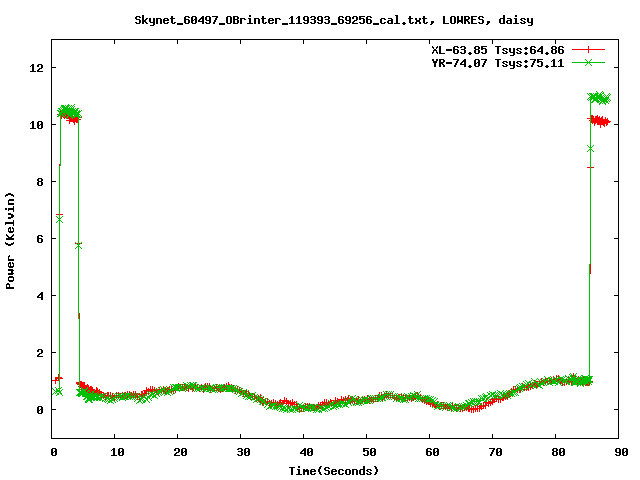Click the isolated green marker near 9 K at 85 seconds
Screen dimensions: 640x480
(590, 149)
